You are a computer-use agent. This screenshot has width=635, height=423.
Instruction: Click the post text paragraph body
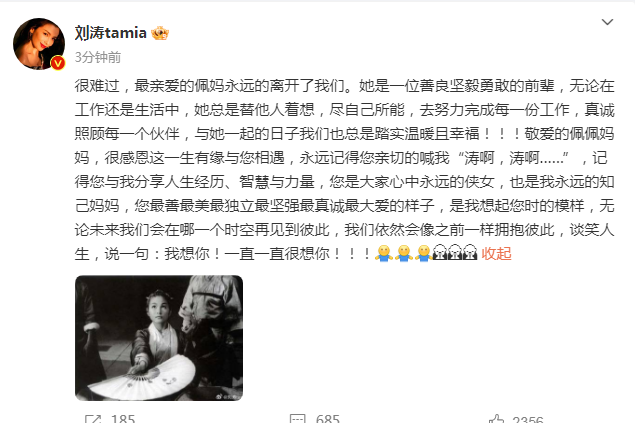click(x=345, y=170)
